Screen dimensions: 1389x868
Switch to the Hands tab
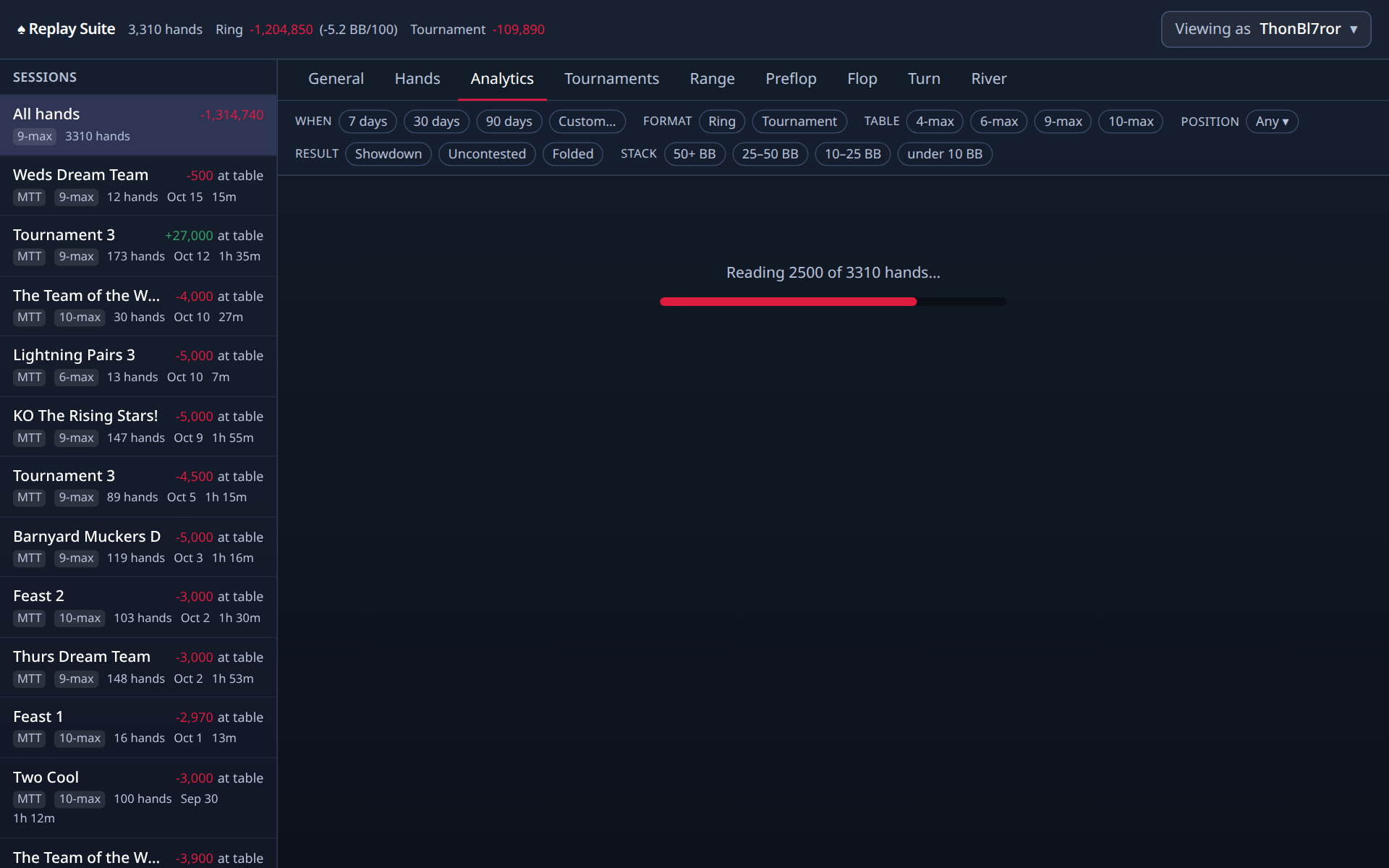tap(417, 79)
